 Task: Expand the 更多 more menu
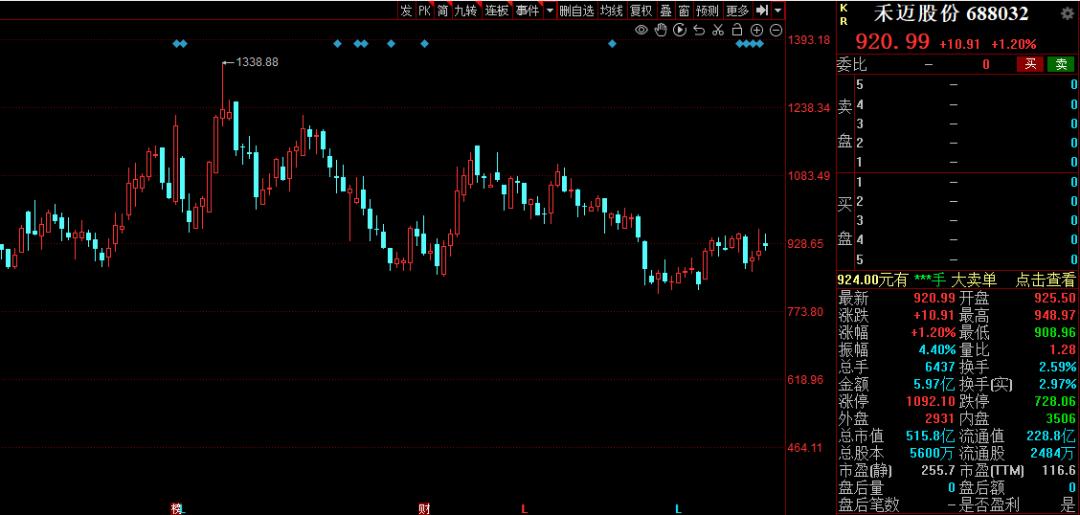click(x=738, y=10)
